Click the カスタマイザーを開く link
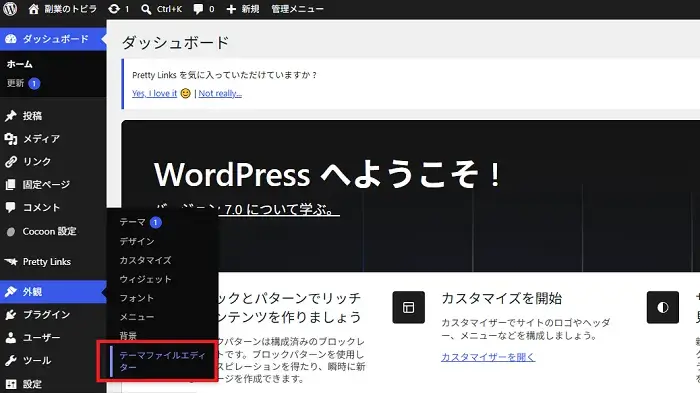 point(488,357)
